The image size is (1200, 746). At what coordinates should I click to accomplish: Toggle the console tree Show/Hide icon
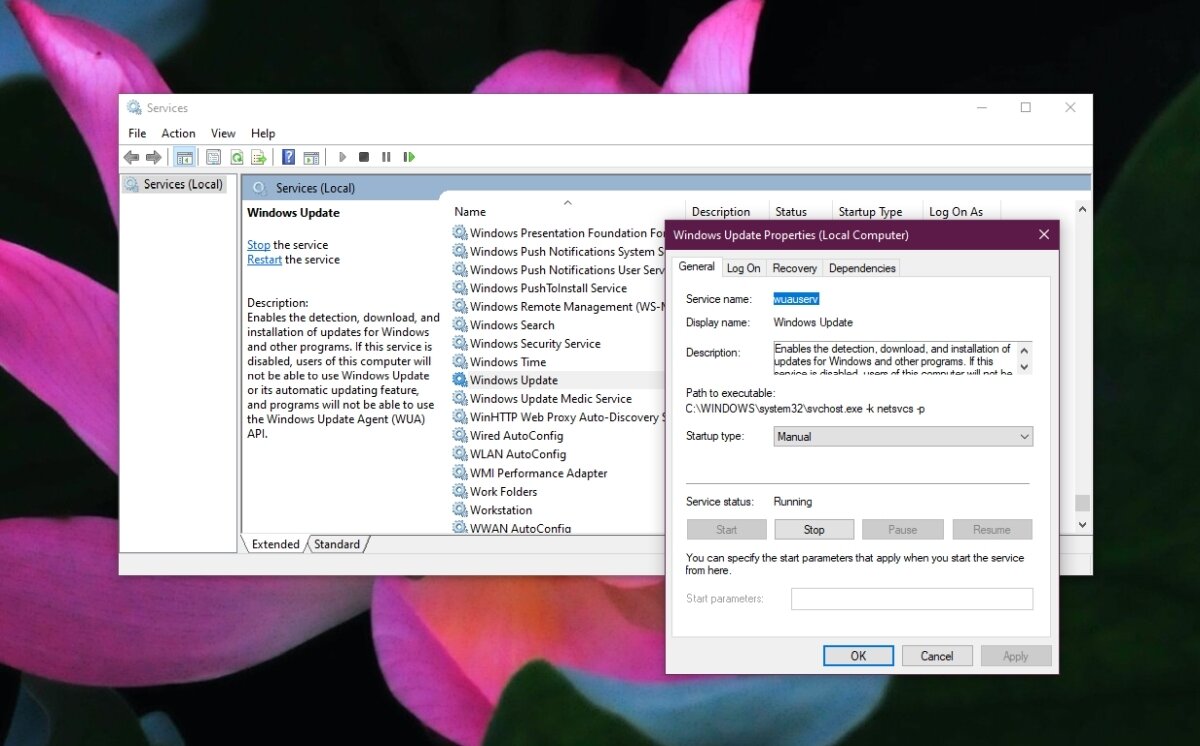tap(184, 157)
